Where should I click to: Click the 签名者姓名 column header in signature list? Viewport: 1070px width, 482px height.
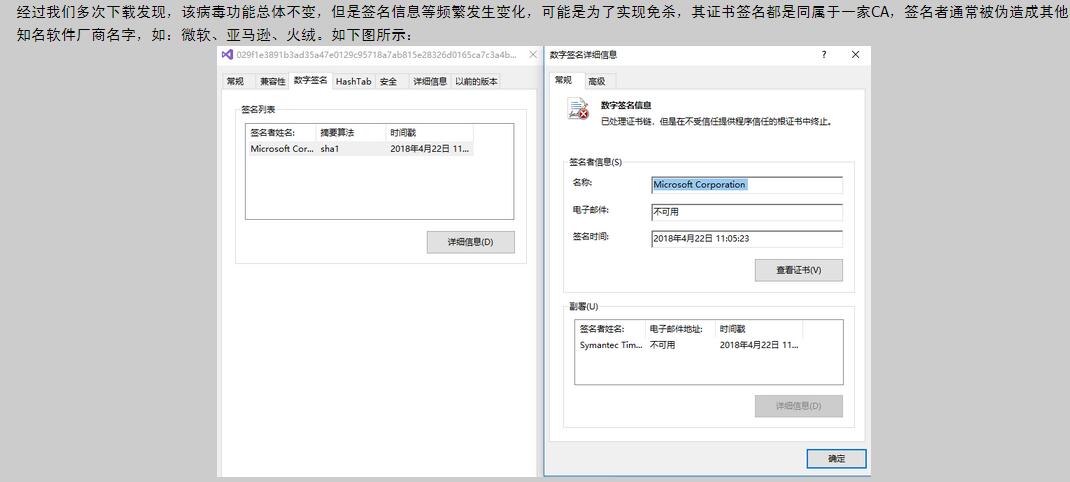point(281,132)
